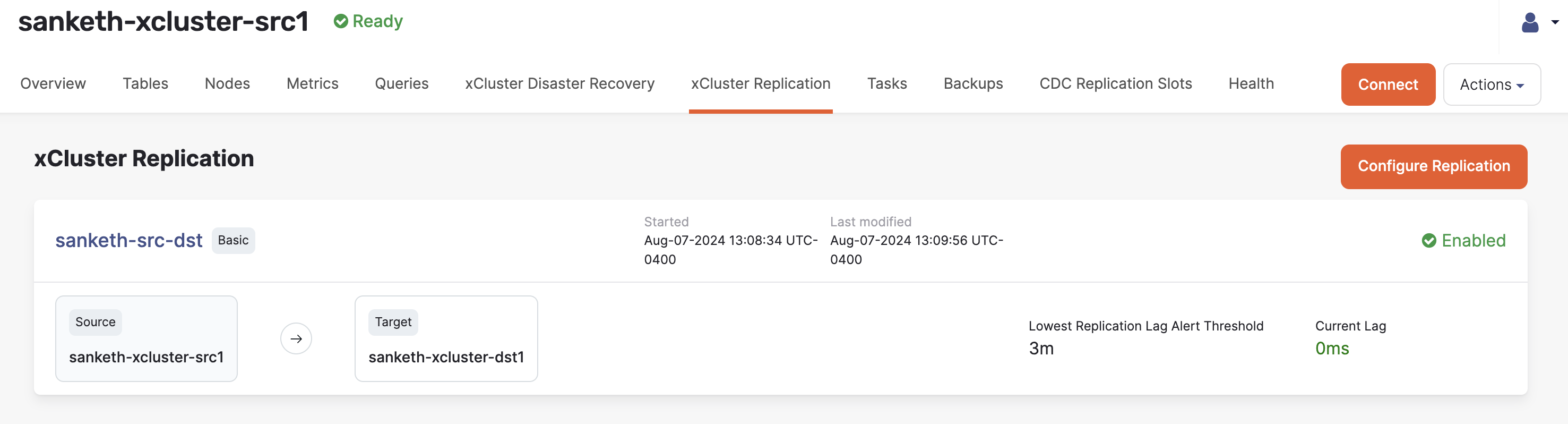1568x424 pixels.
Task: Select the CDC Replication Slots tab
Action: tap(1115, 83)
